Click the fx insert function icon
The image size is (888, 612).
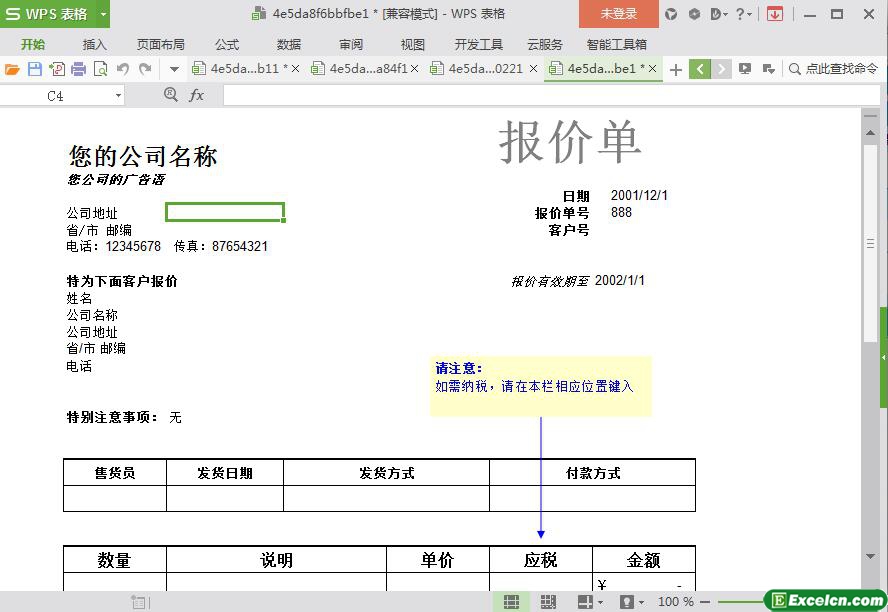point(197,95)
